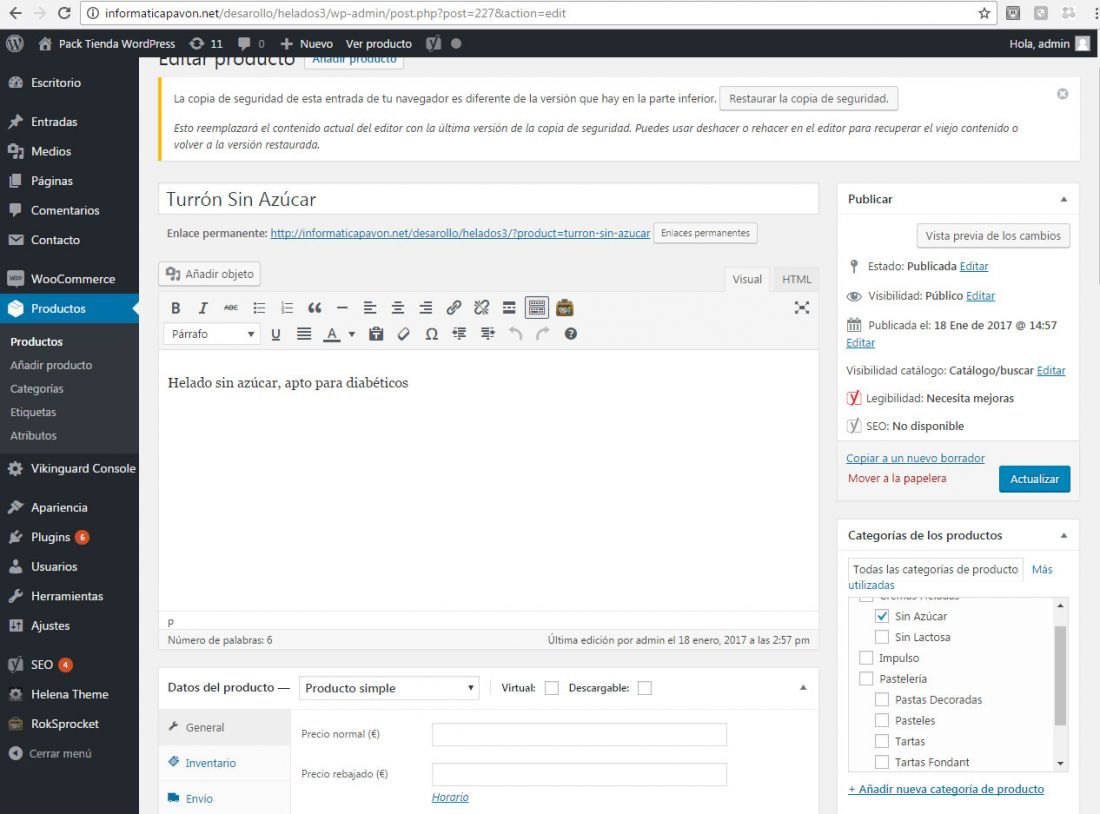
Task: Enable distraction-free writing mode
Action: click(x=801, y=307)
